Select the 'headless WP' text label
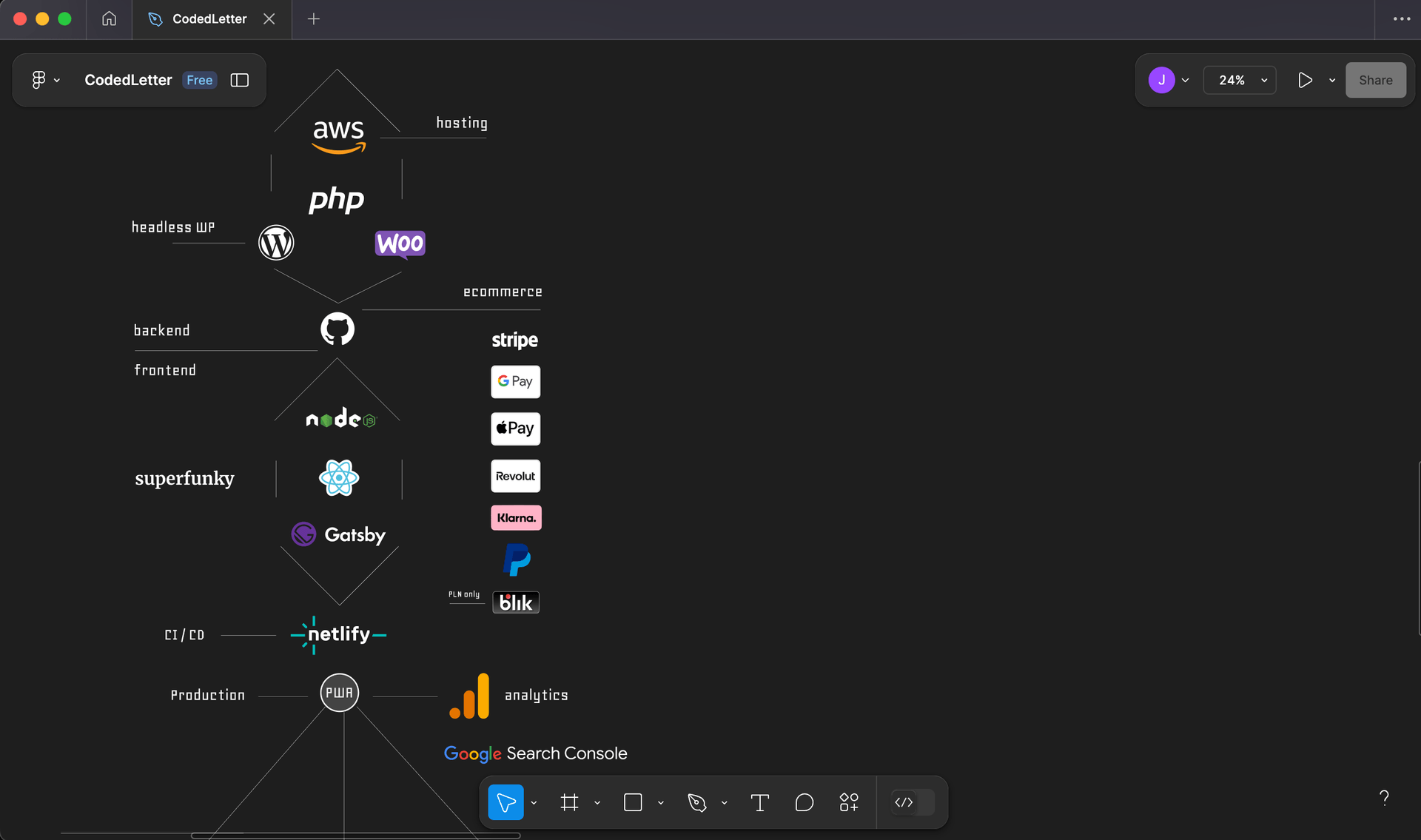The width and height of the screenshot is (1421, 840). click(173, 227)
